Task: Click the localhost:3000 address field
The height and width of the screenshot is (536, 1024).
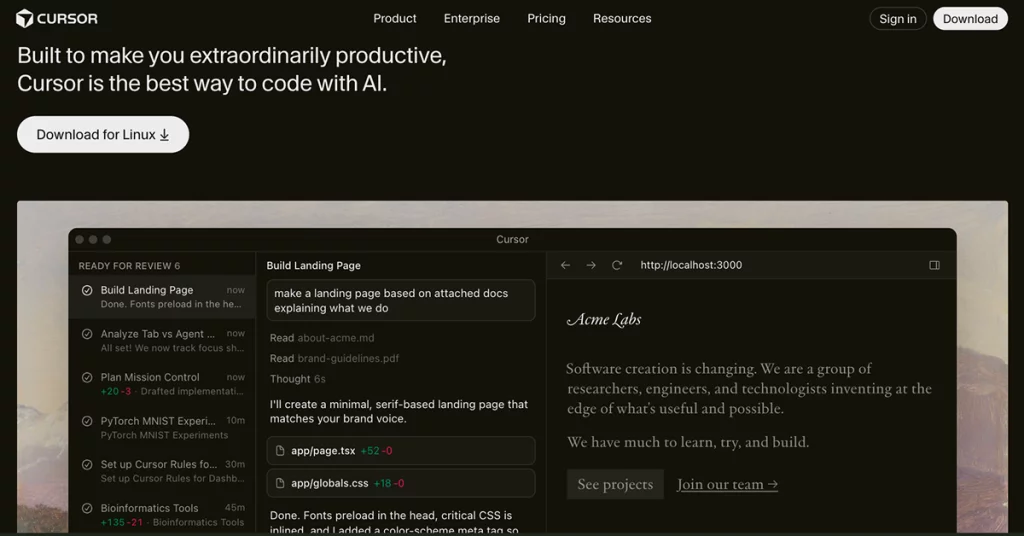Action: [691, 265]
